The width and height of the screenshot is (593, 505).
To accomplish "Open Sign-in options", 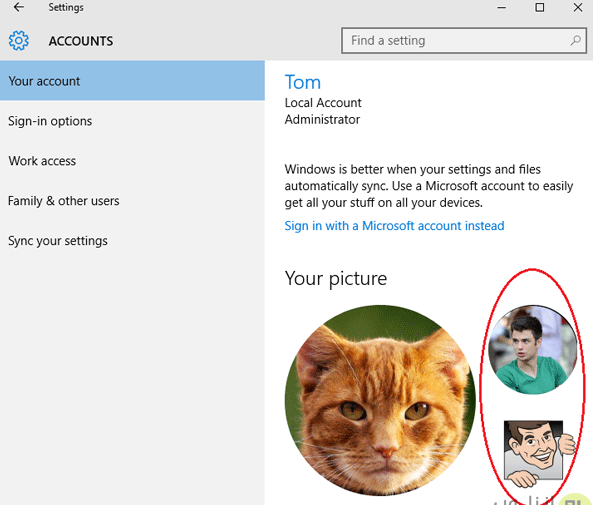I will (132, 121).
